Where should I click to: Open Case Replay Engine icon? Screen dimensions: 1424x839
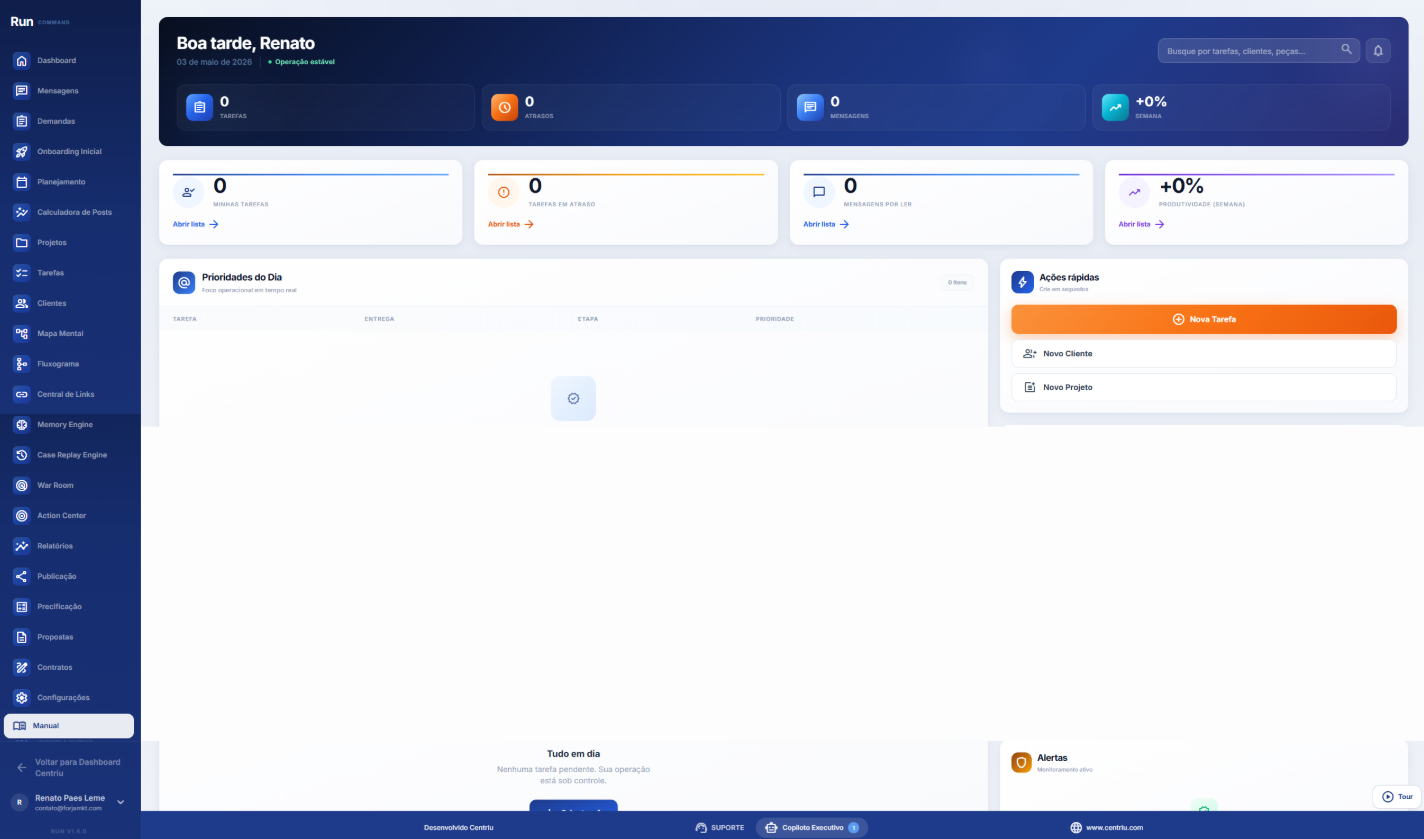[x=21, y=455]
